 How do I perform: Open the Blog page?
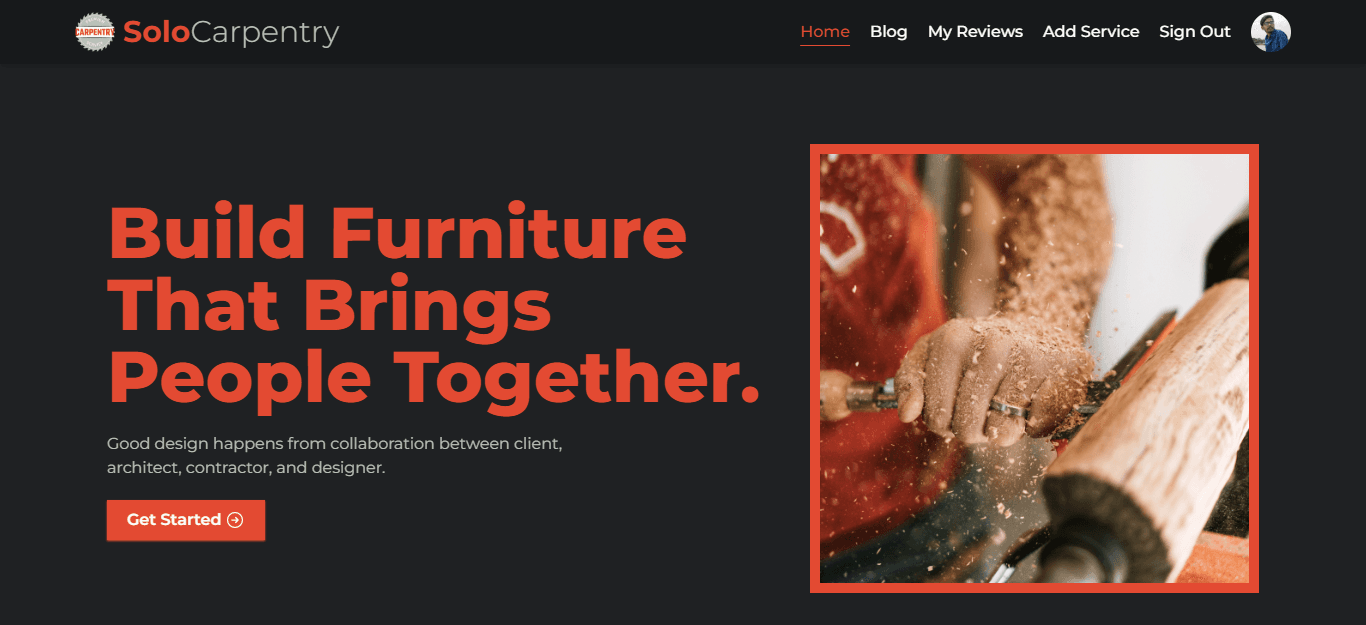coord(888,32)
